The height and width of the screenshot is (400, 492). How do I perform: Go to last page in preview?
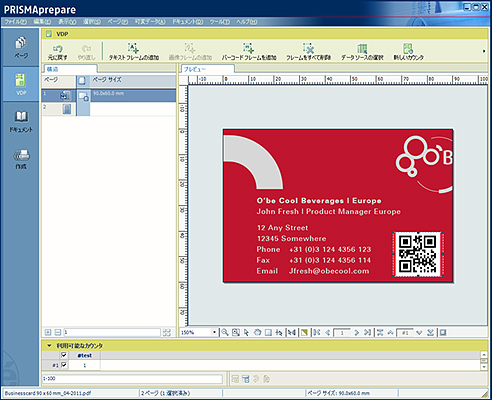click(x=367, y=332)
